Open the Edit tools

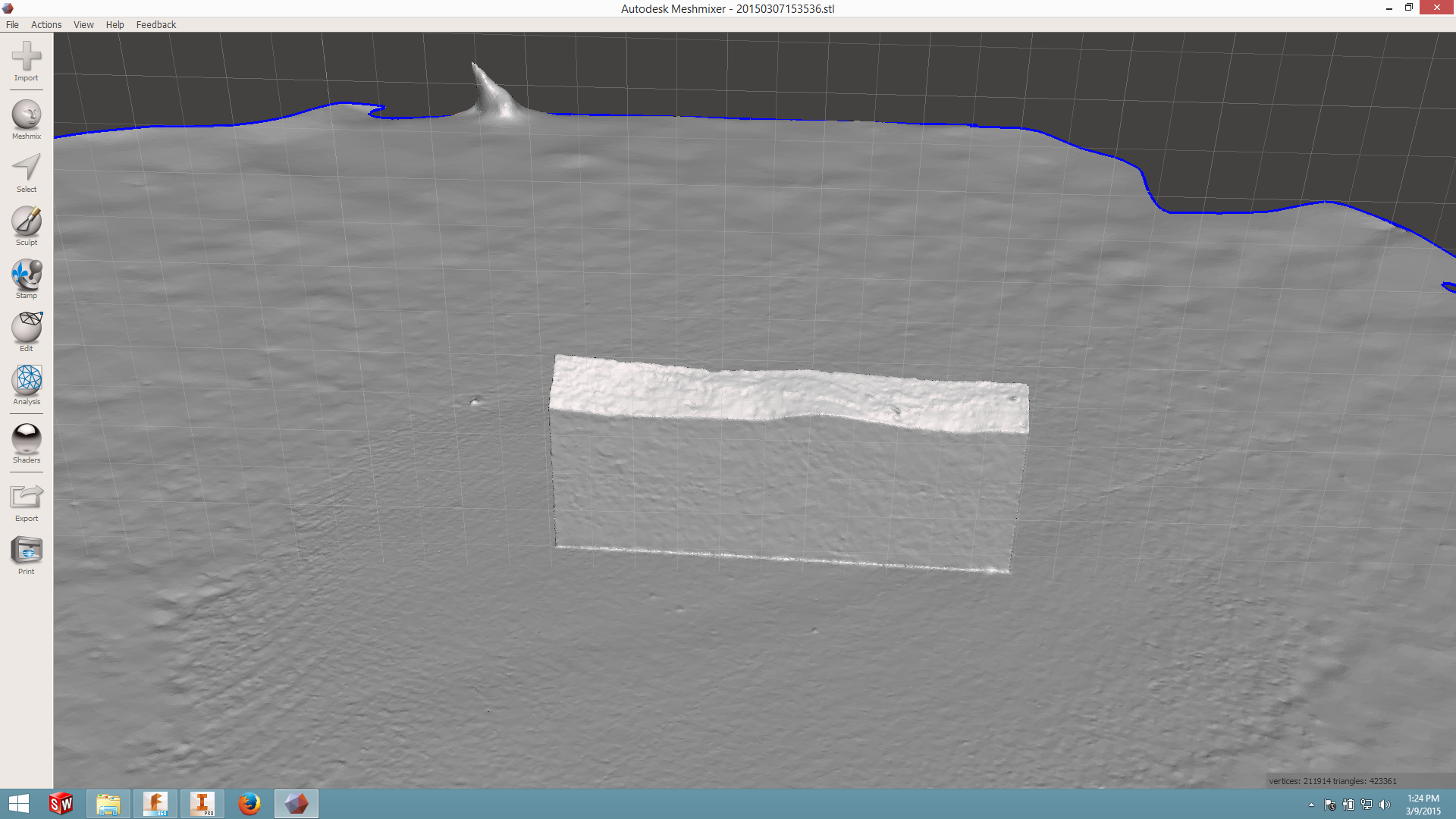pos(27,331)
